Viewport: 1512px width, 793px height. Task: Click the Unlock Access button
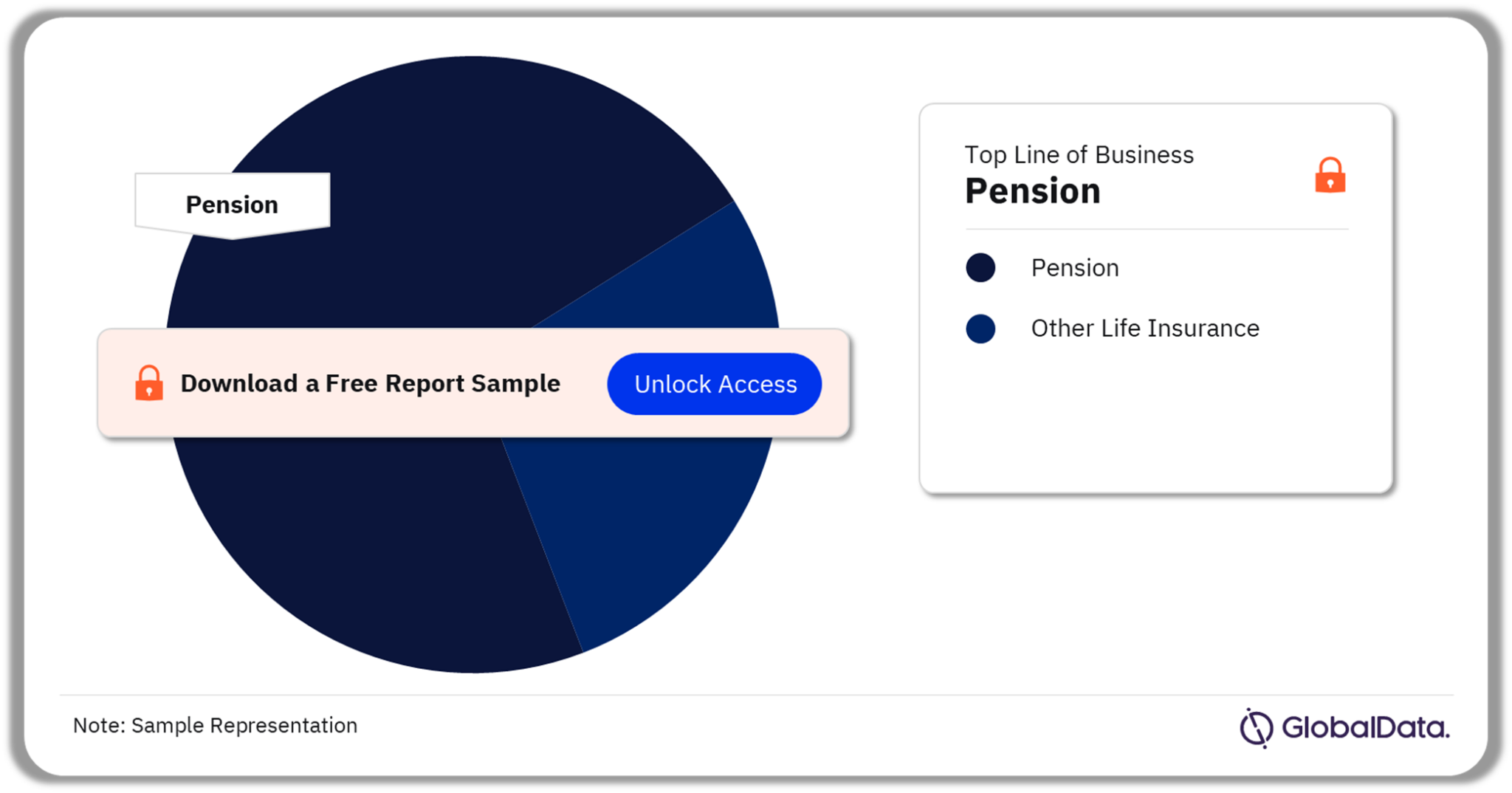(714, 384)
